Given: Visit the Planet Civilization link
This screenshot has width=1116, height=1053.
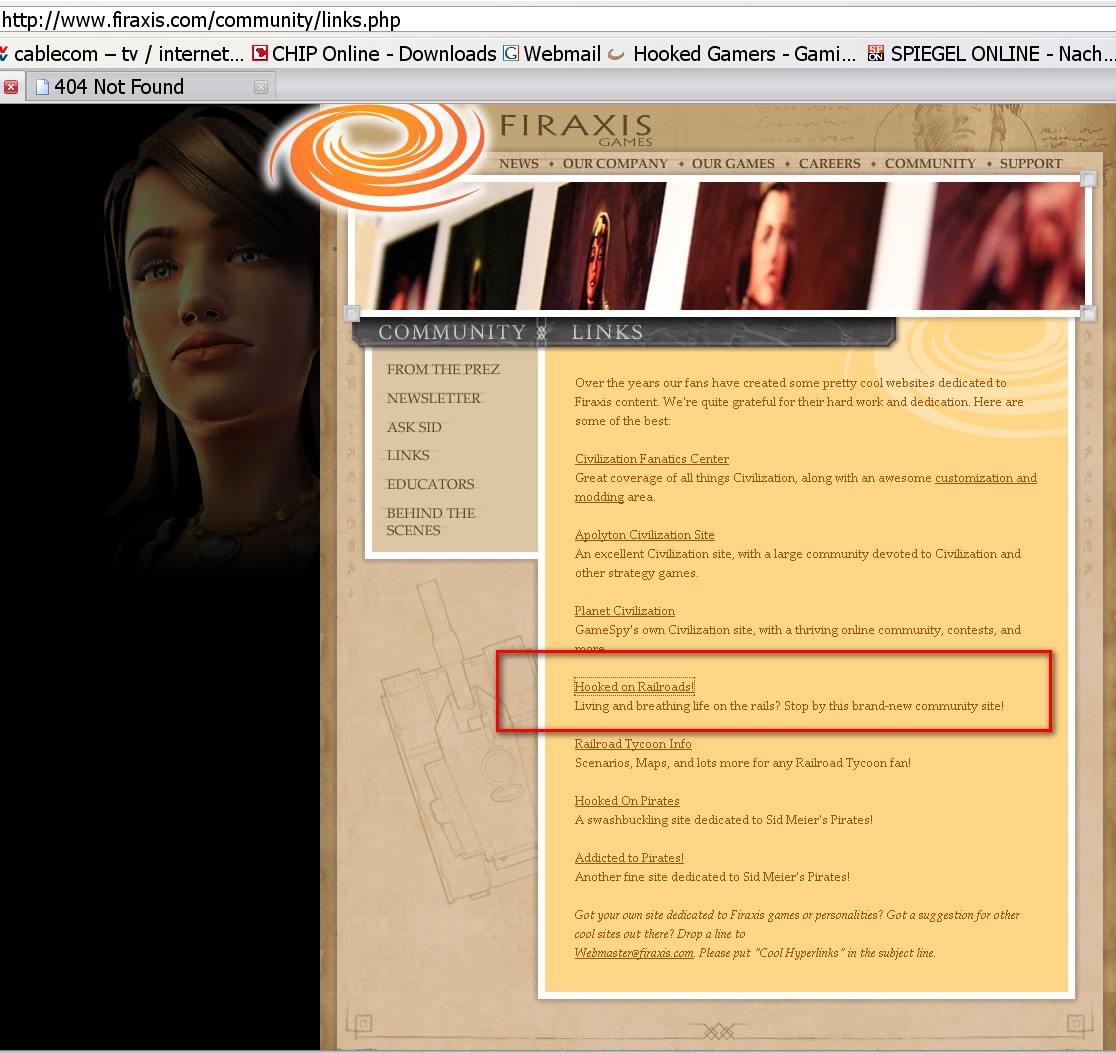Looking at the screenshot, I should click(x=624, y=611).
